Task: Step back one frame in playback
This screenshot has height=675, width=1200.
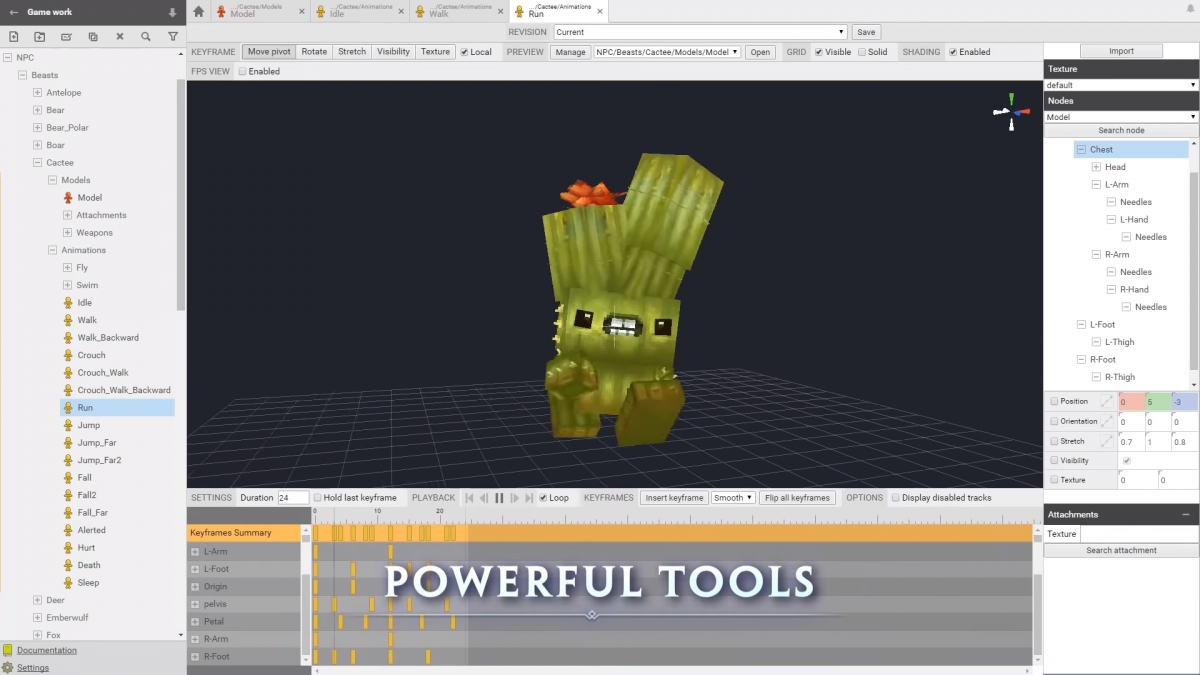Action: [484, 497]
